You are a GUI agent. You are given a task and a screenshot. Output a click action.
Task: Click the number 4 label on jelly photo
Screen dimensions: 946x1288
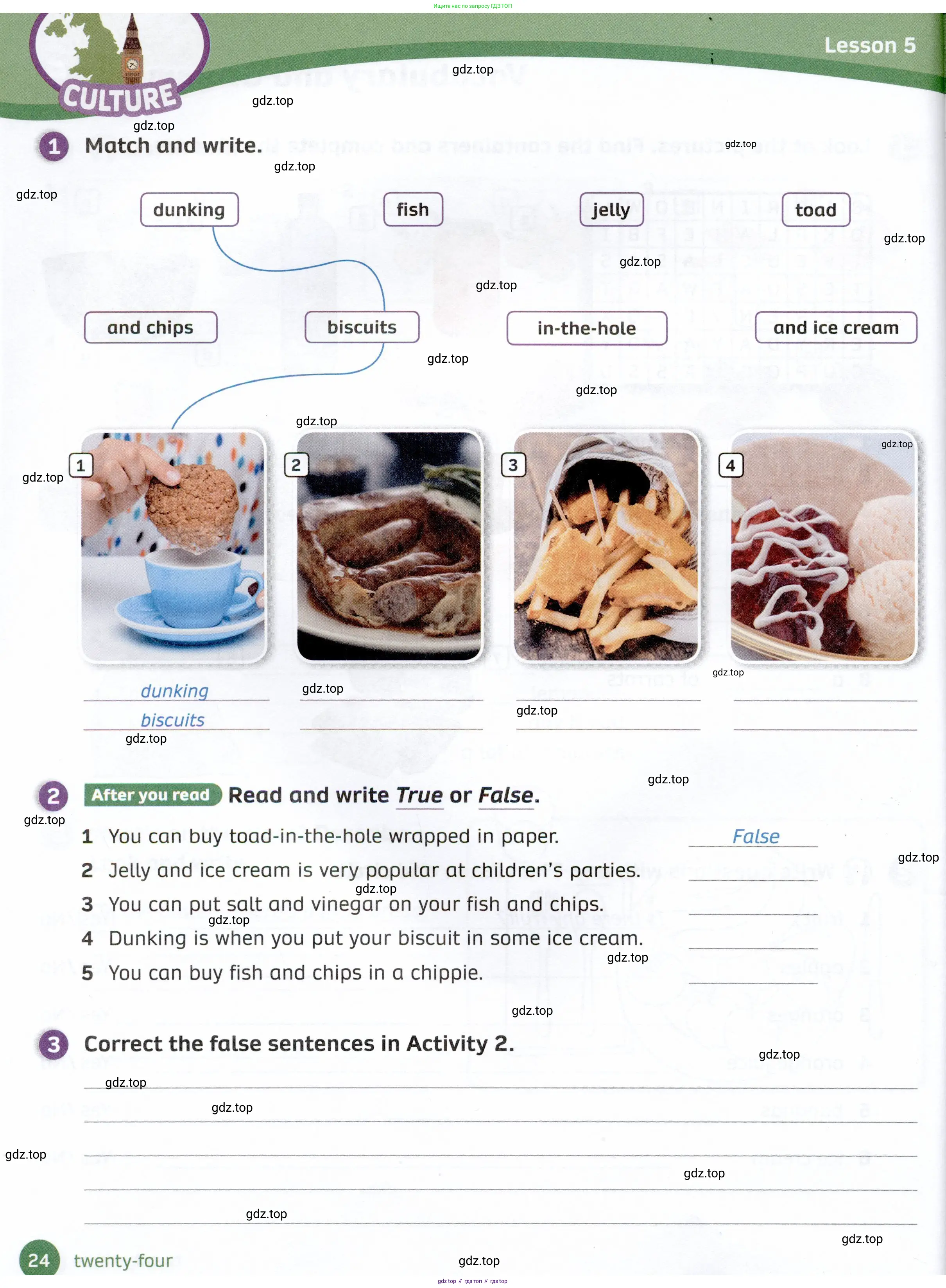point(731,466)
